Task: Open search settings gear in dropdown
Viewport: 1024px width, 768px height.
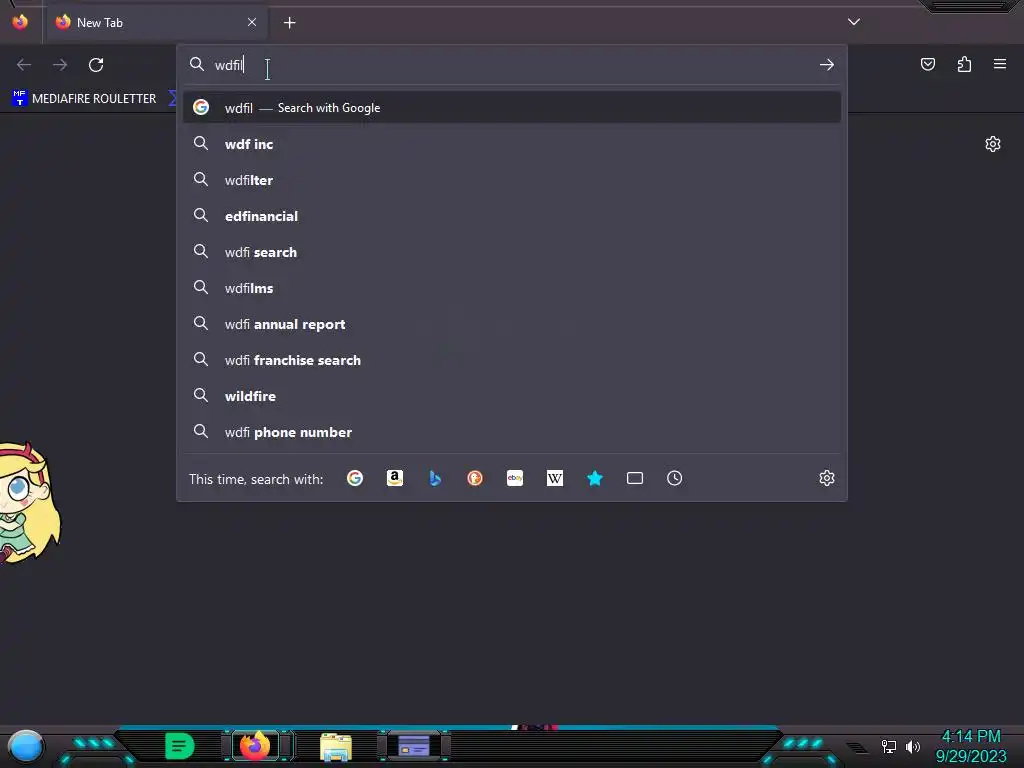Action: (827, 478)
